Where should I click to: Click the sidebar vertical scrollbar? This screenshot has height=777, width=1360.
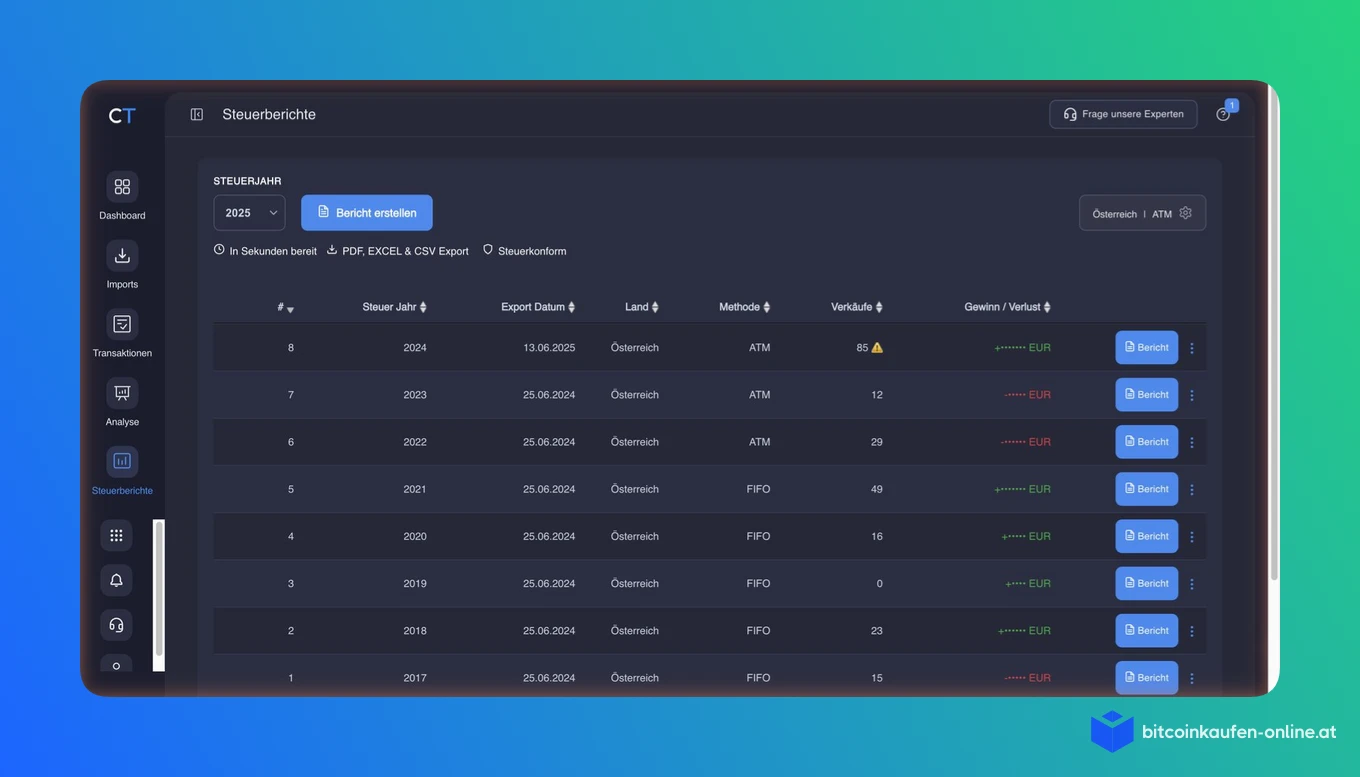158,595
